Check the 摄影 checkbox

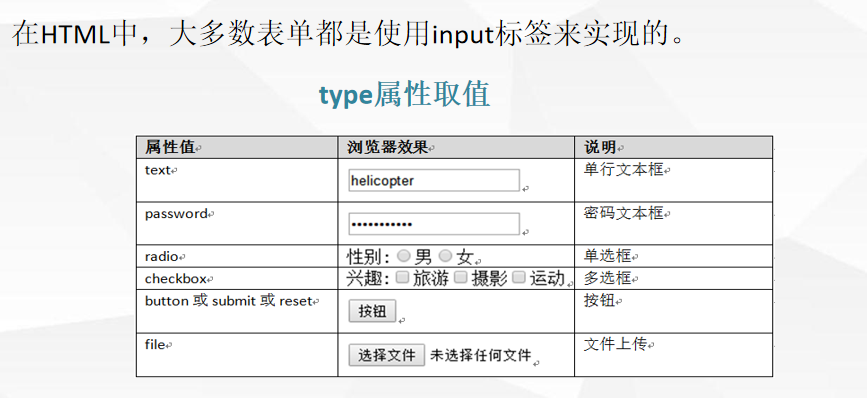point(461,277)
